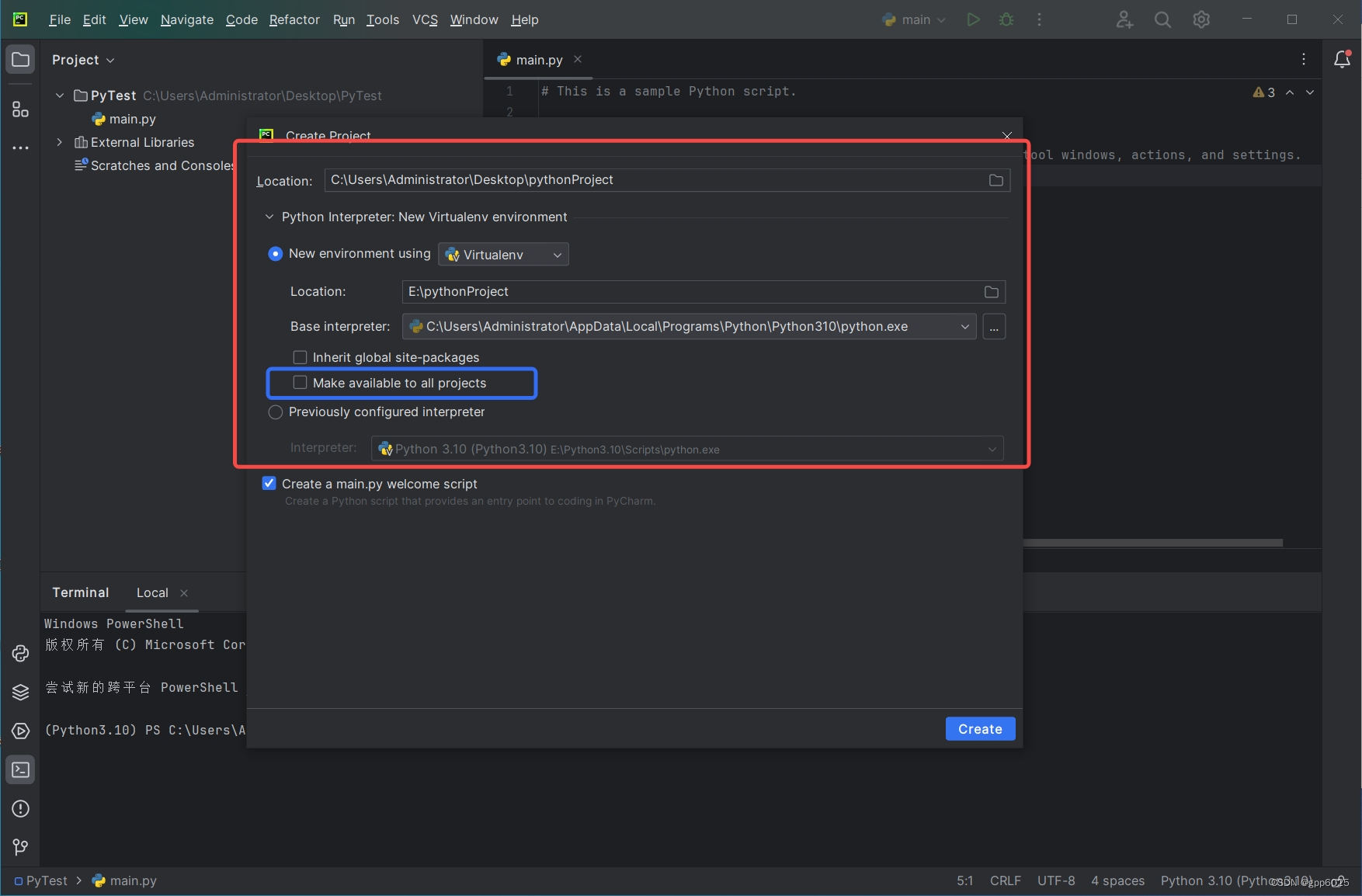Select Scratches and Consoles tree item
The width and height of the screenshot is (1362, 896).
pos(155,165)
